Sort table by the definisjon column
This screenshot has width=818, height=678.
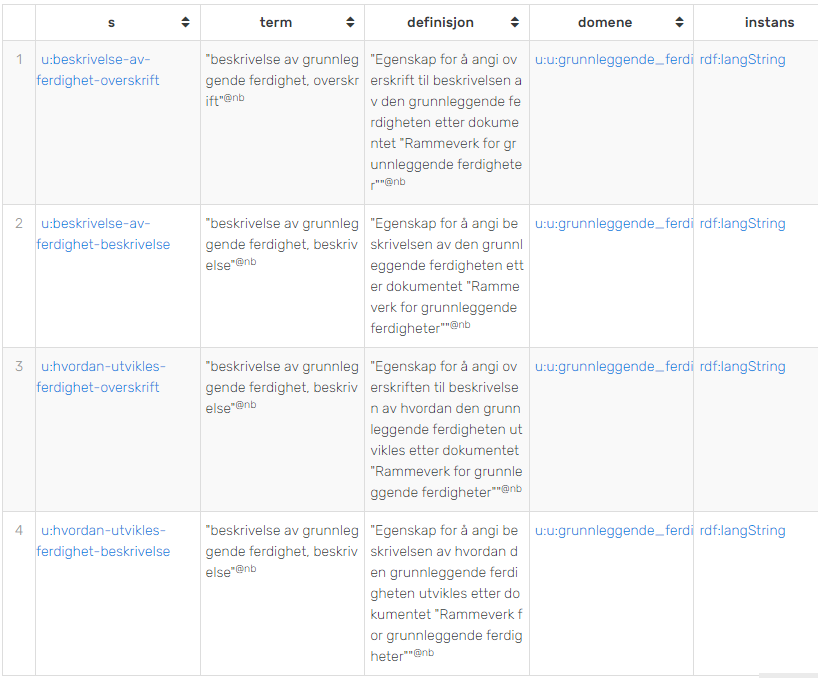[x=515, y=22]
